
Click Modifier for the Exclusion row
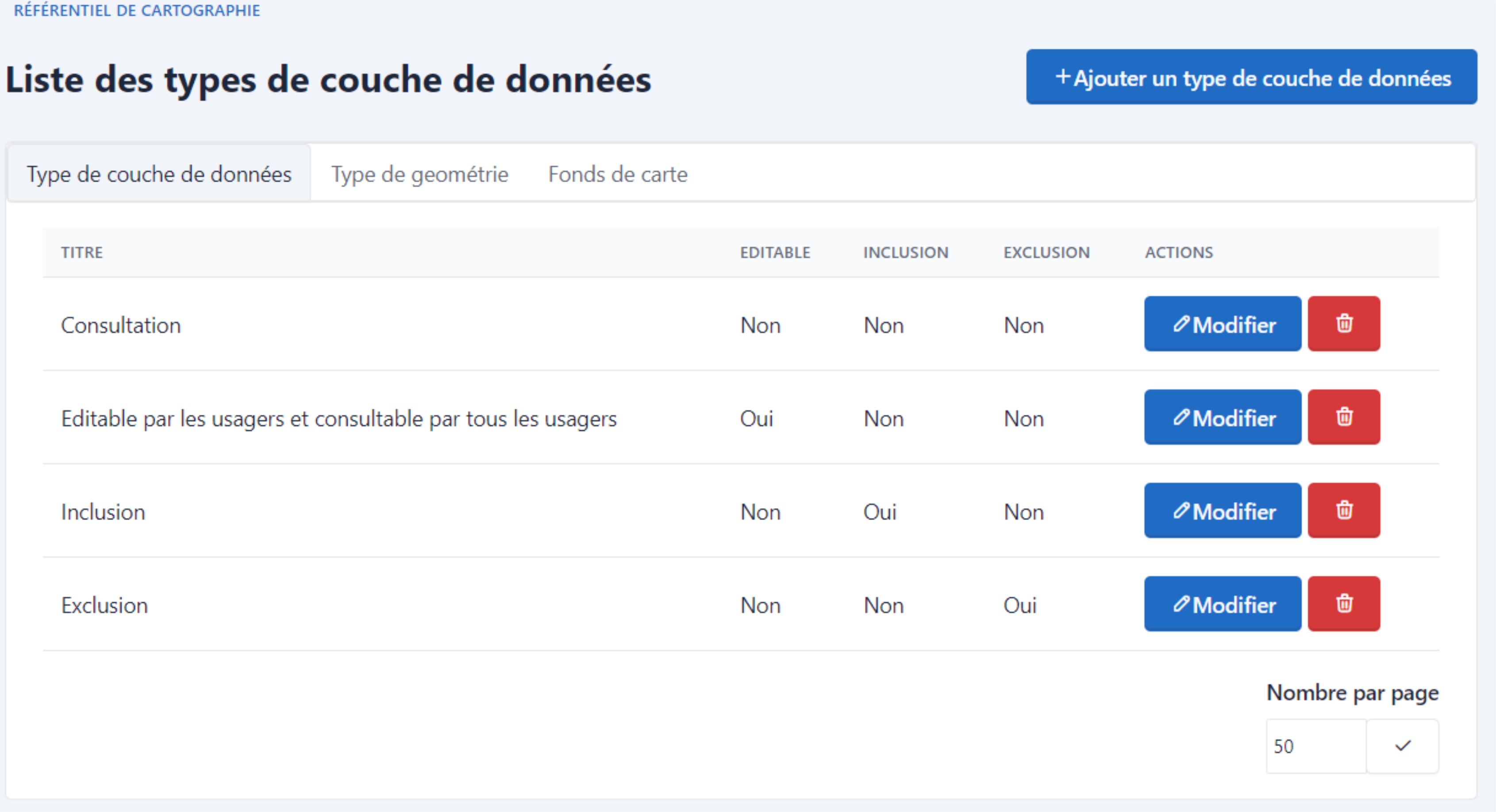click(1222, 604)
